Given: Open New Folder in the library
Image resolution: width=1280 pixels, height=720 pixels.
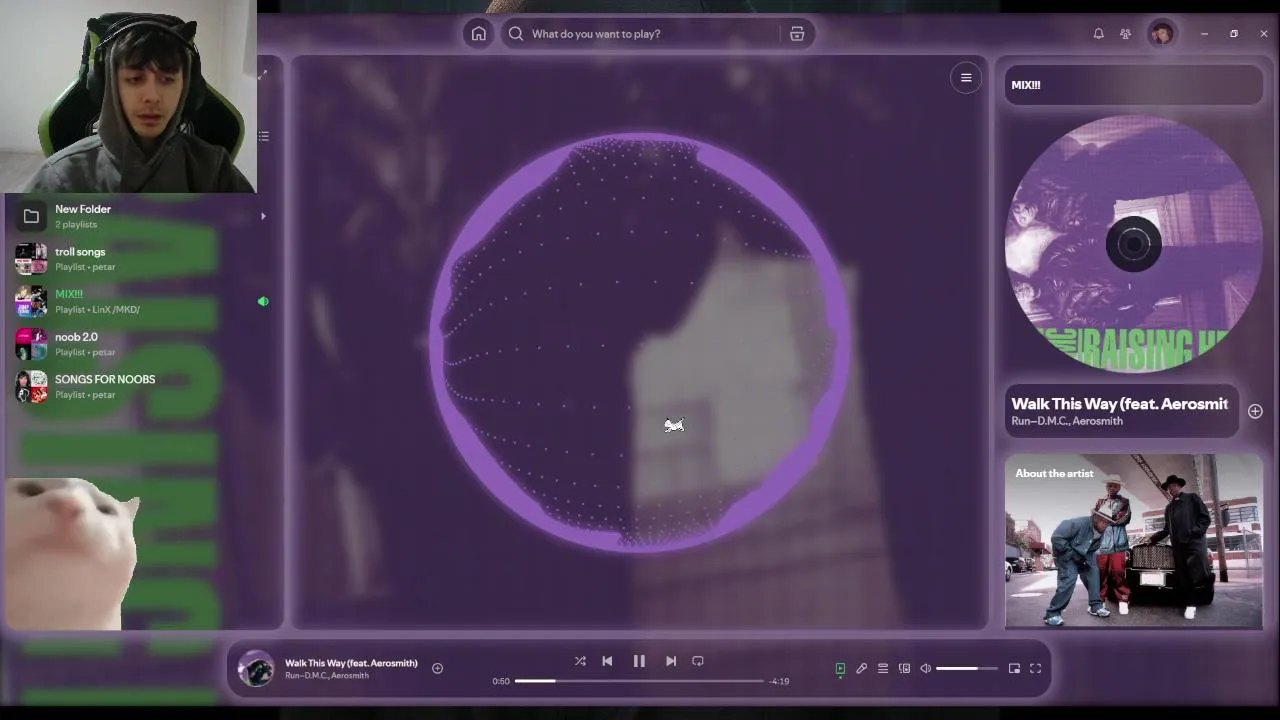Looking at the screenshot, I should pyautogui.click(x=140, y=216).
